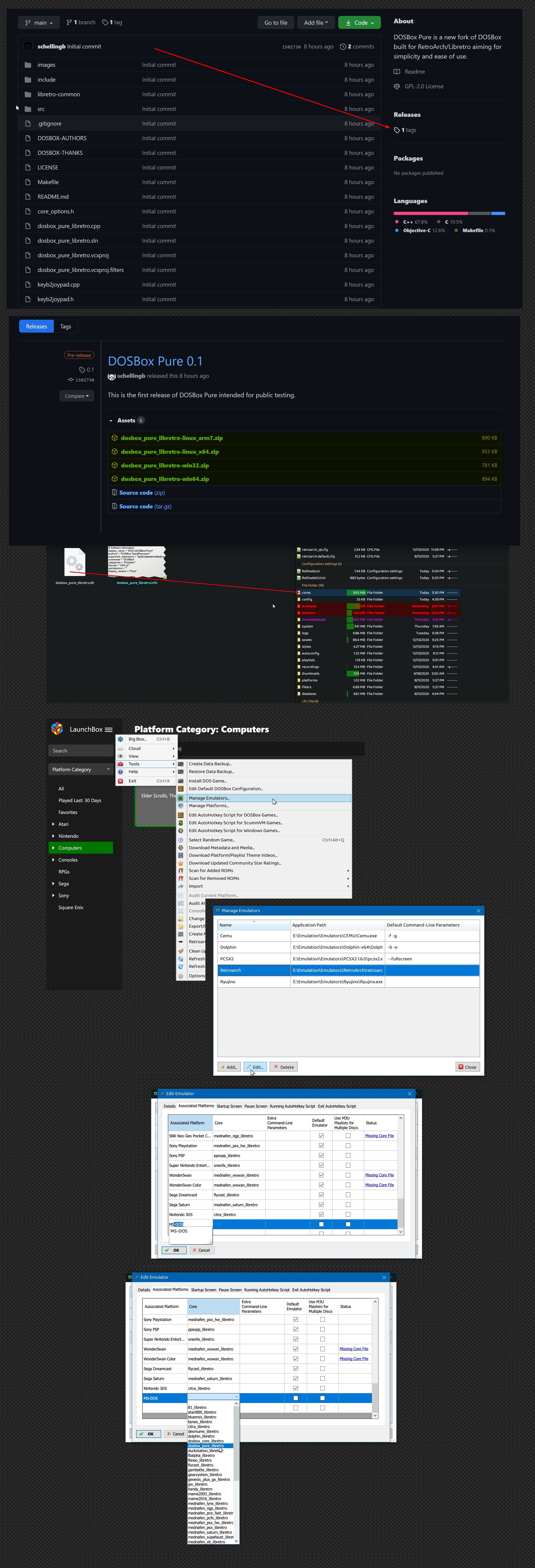
Task: Toggle M3U Playlists checkbox for SNK Neo Geo Pocket
Action: tap(348, 1136)
